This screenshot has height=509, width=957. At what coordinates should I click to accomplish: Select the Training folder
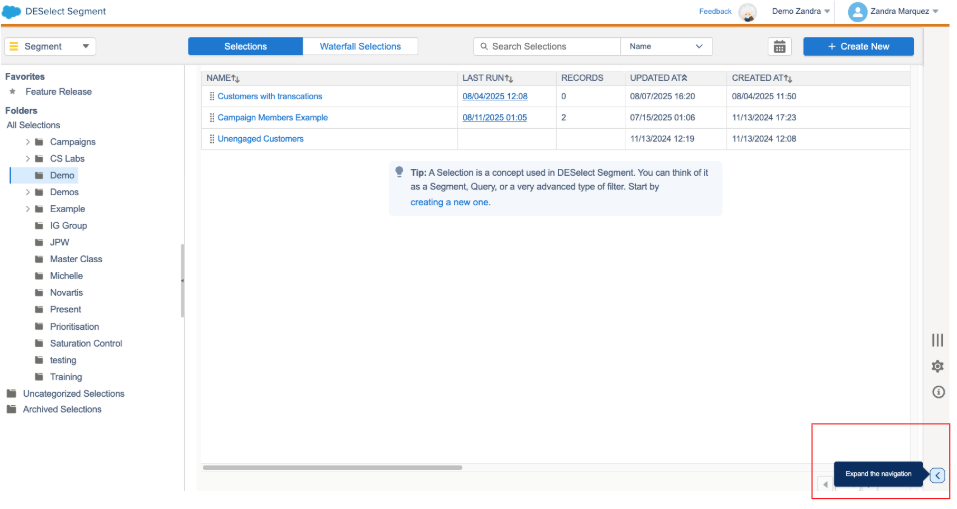[x=66, y=377]
